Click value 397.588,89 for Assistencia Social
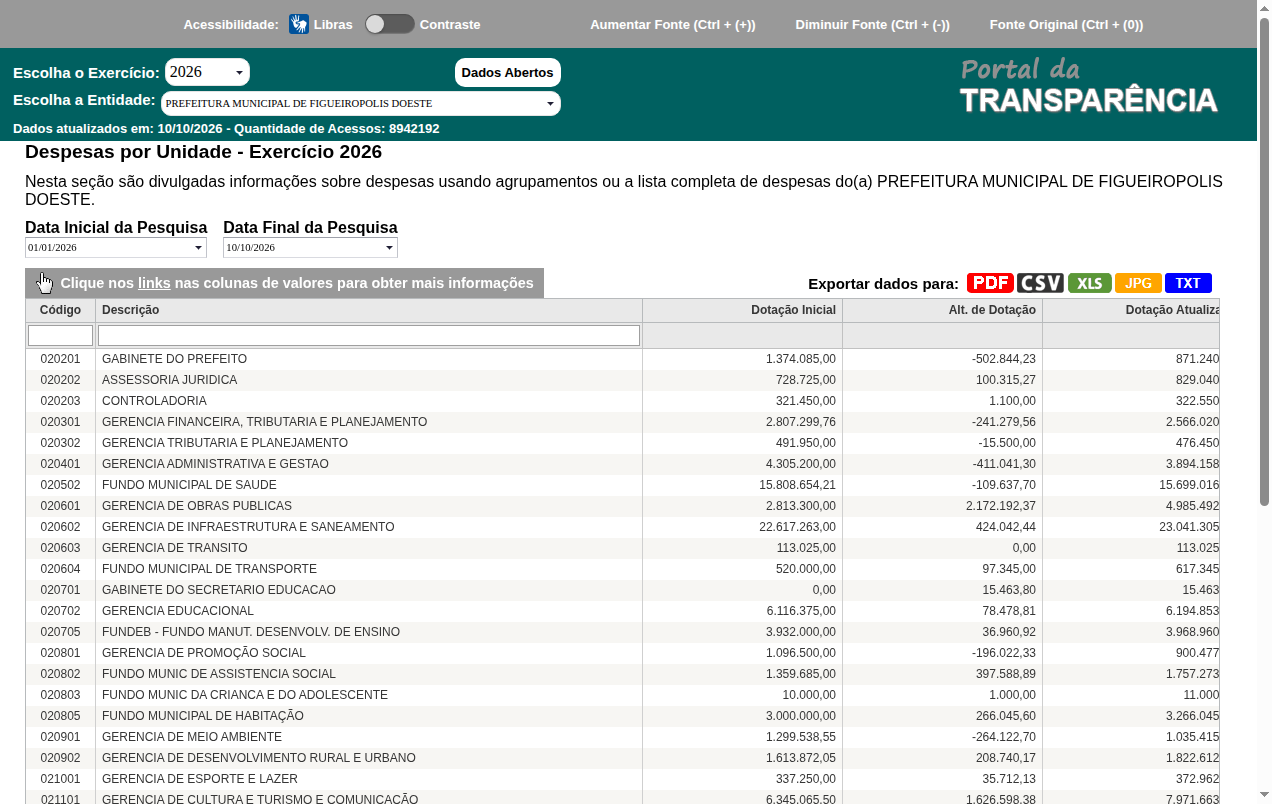Screen dimensions: 1272x804 pyautogui.click(x=1006, y=674)
